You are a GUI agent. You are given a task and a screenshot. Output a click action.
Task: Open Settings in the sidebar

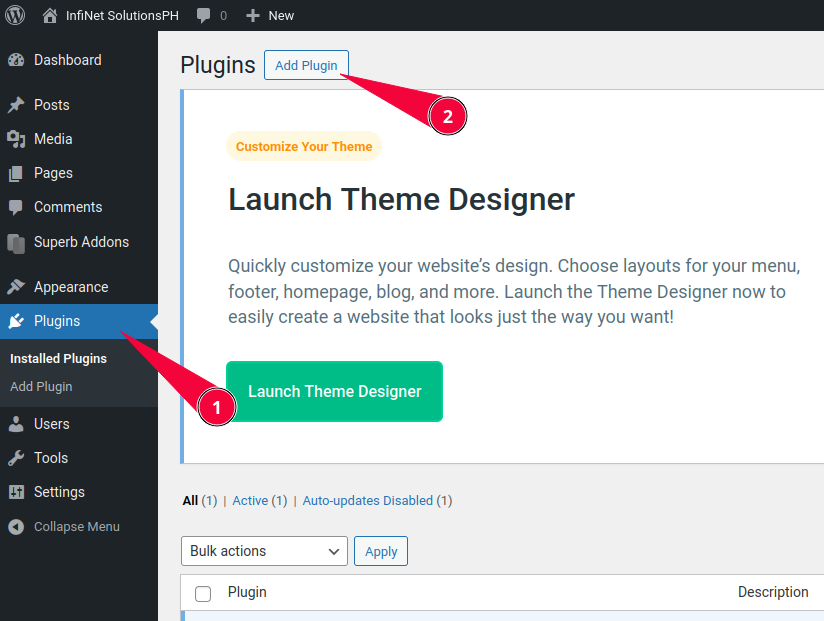point(59,492)
